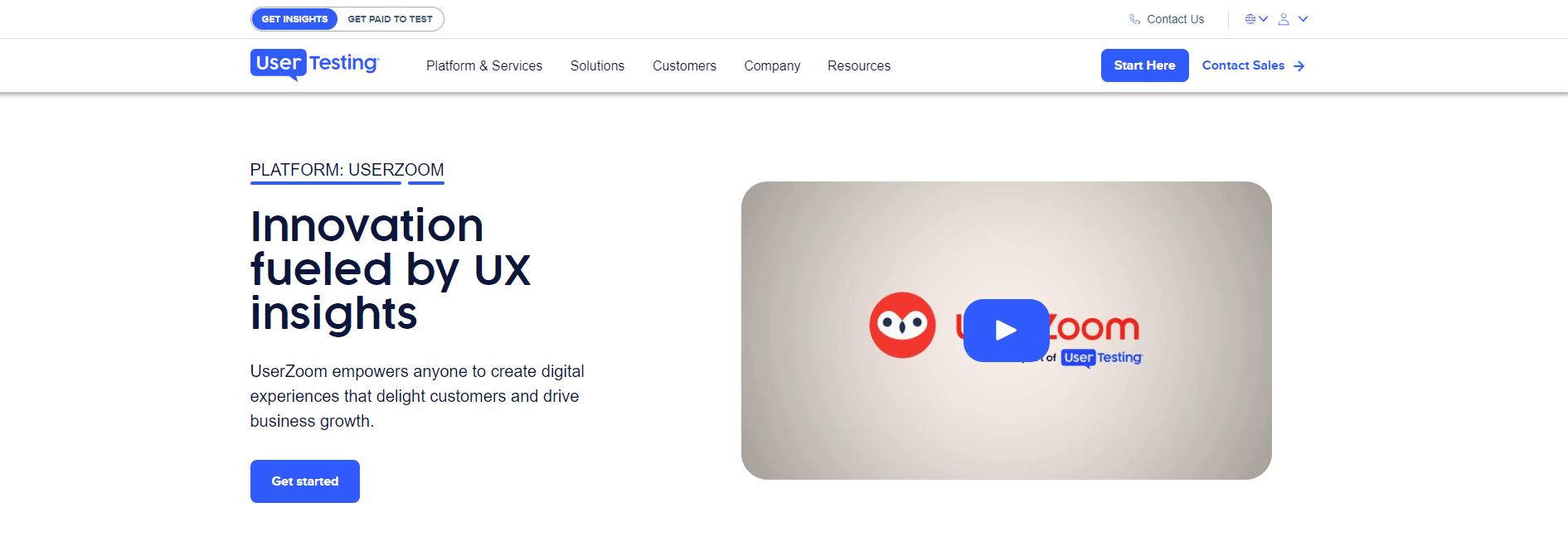Expand the language chevron next to globe
The width and height of the screenshot is (1568, 551).
pyautogui.click(x=1264, y=19)
